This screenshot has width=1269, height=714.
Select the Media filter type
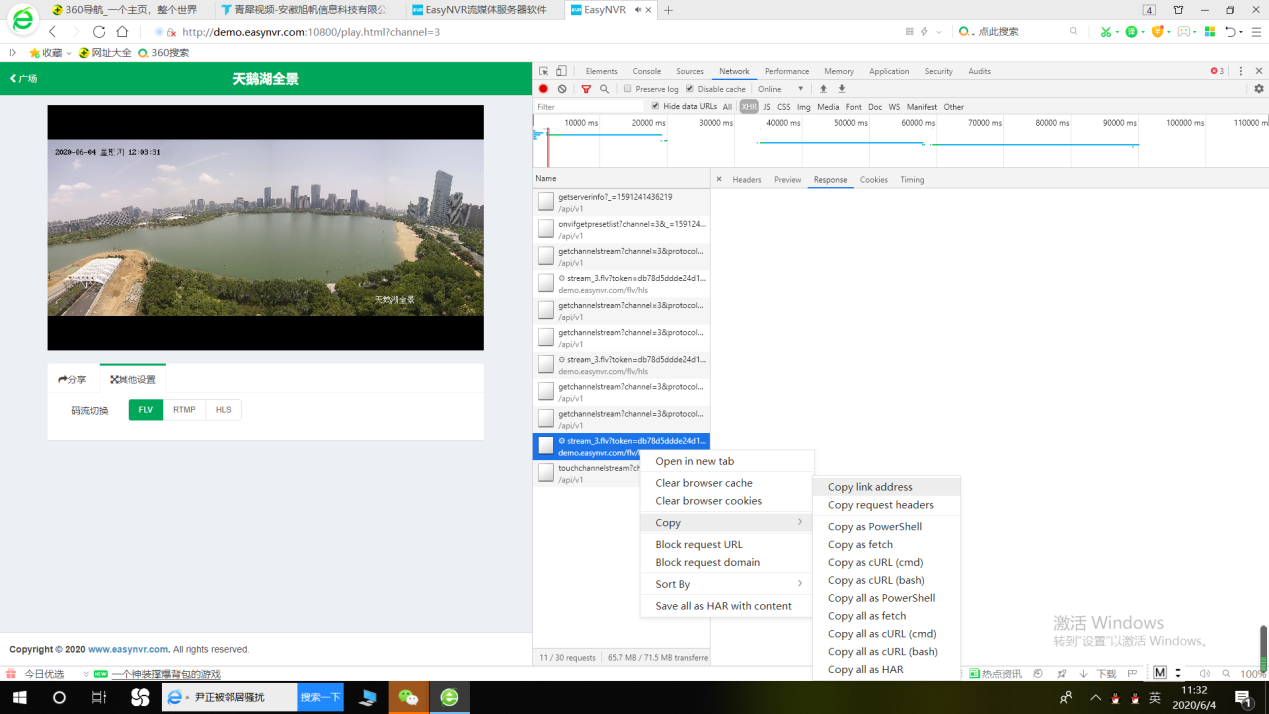pos(828,107)
